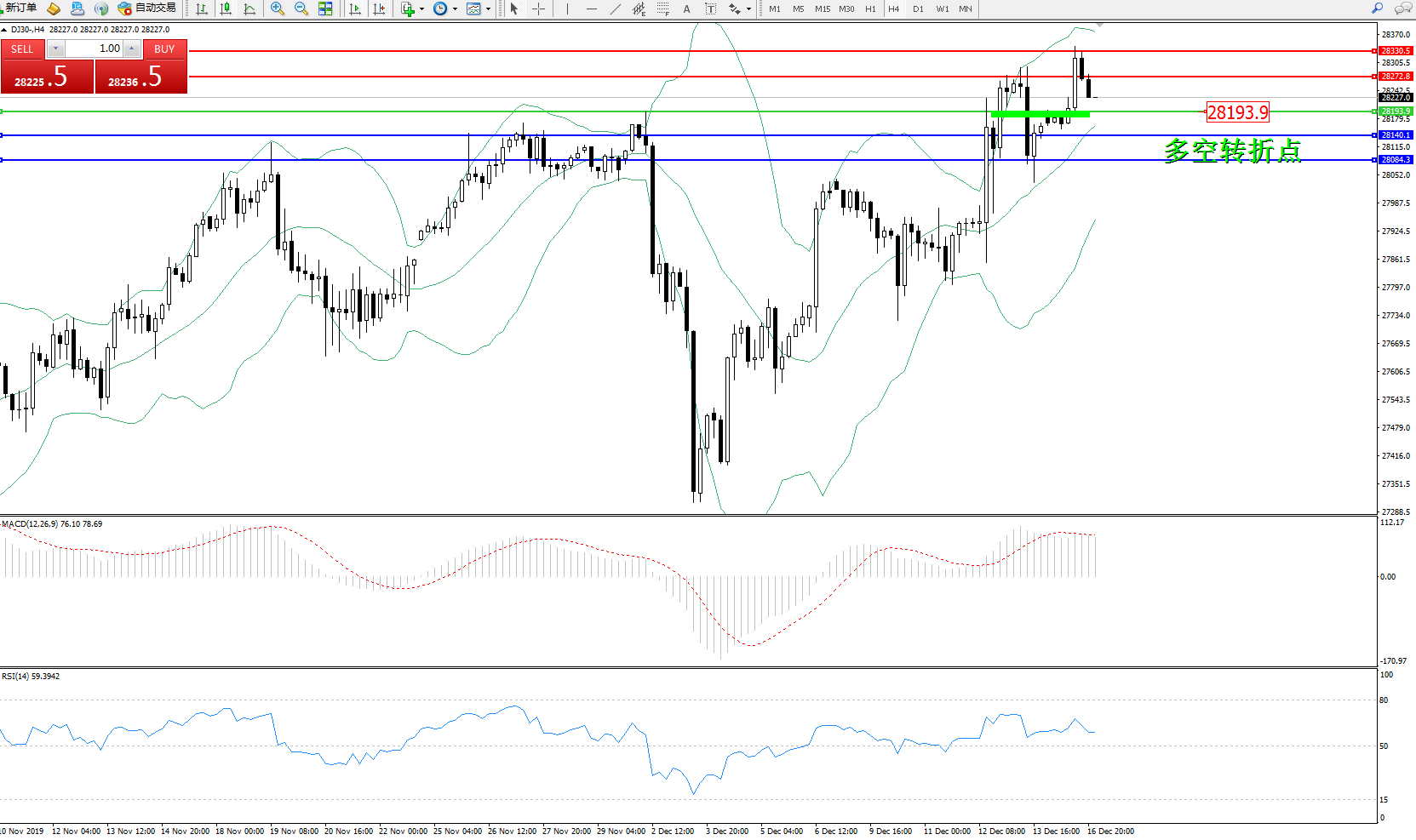Select the crosshair cursor tool
The height and width of the screenshot is (840, 1416).
(538, 9)
